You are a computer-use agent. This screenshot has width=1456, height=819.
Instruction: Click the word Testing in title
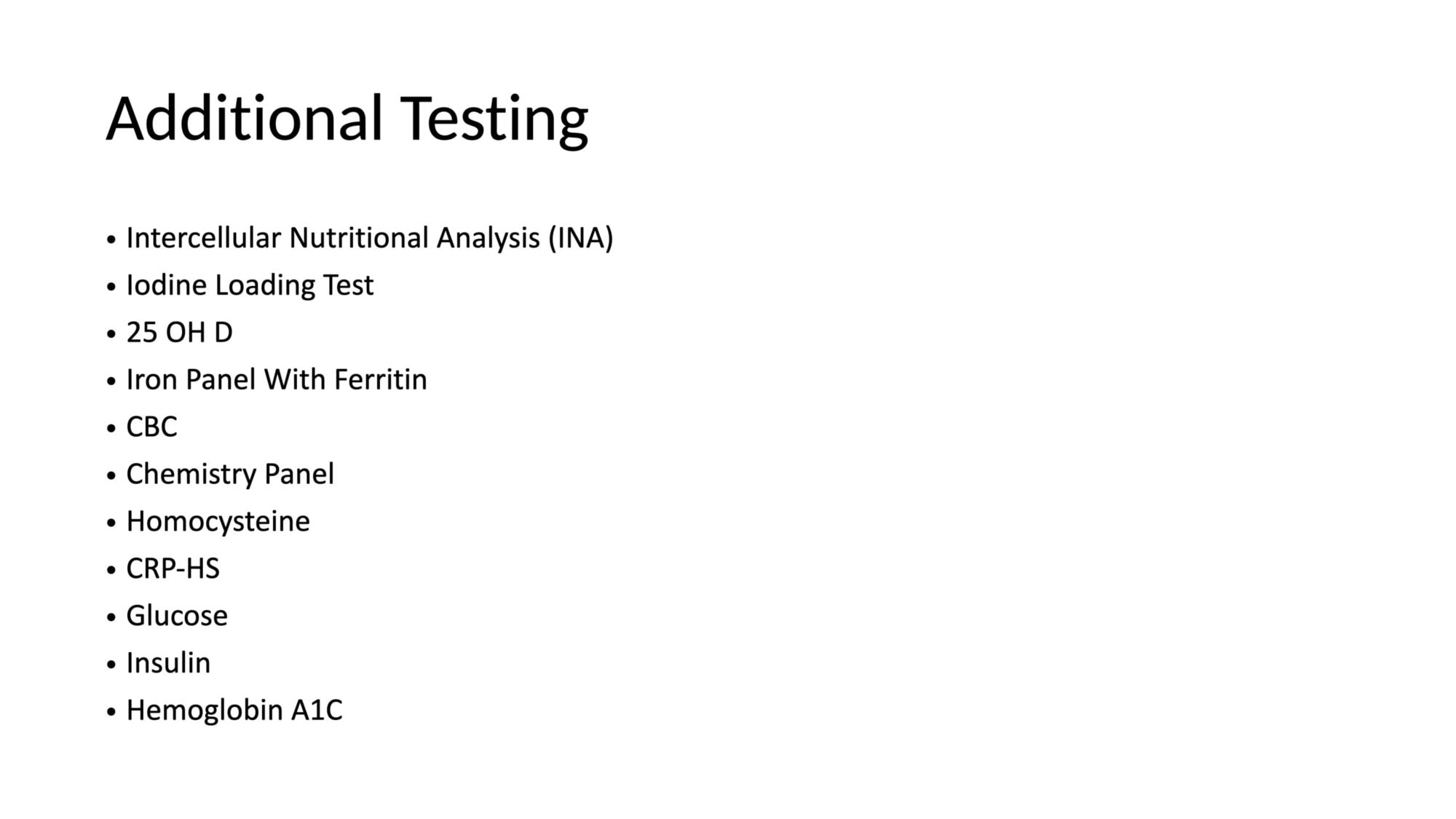[494, 121]
